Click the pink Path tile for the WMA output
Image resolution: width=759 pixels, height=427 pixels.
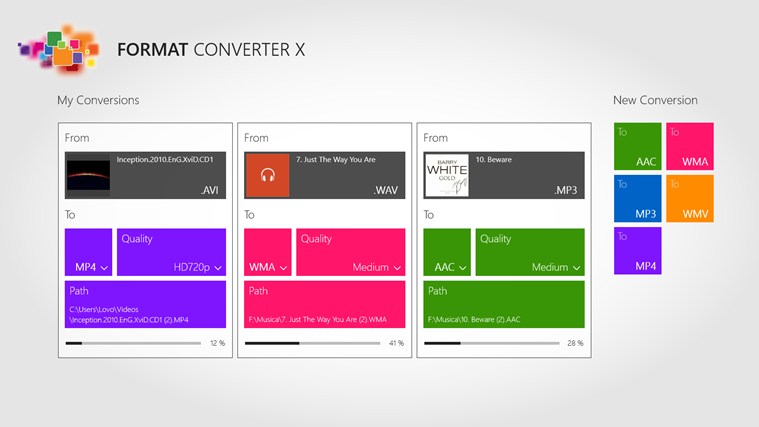coord(324,304)
